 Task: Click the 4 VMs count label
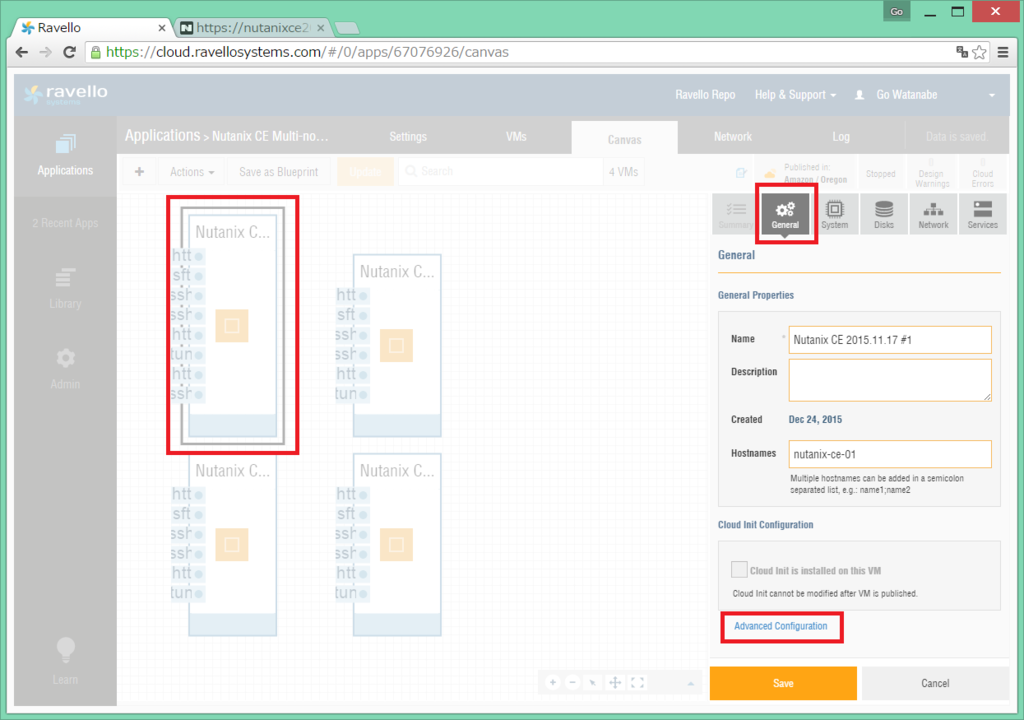pos(623,172)
